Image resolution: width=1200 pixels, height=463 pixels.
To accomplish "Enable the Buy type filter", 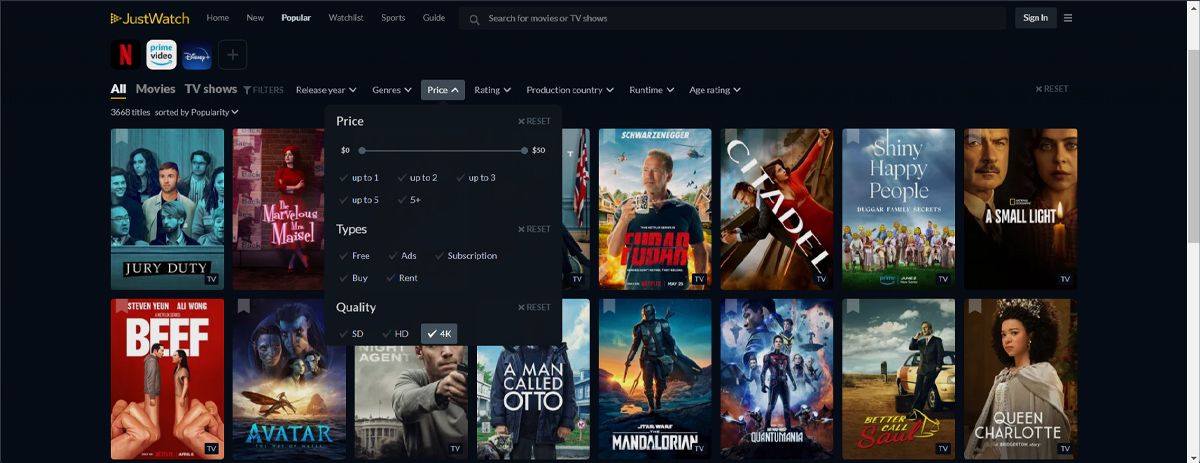I will click(354, 278).
